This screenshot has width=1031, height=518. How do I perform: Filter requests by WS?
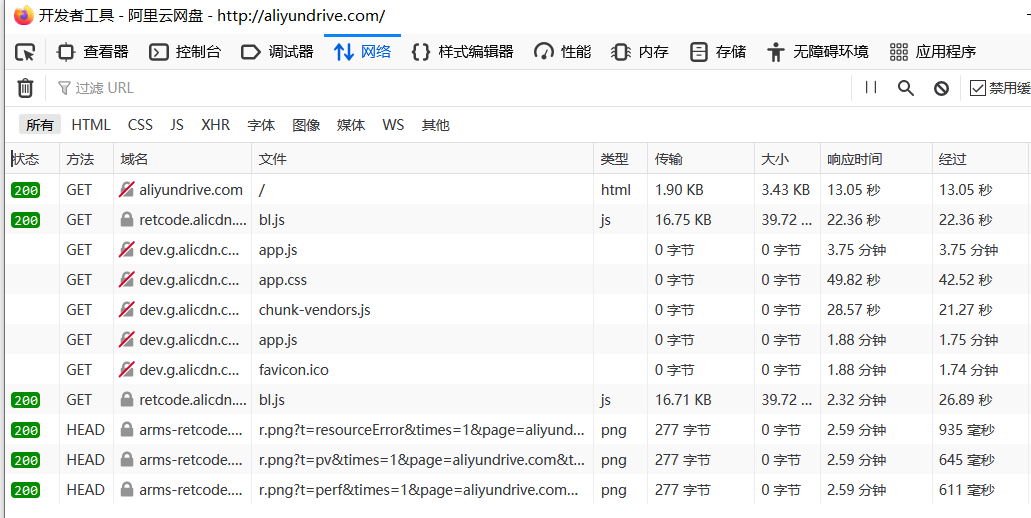393,125
